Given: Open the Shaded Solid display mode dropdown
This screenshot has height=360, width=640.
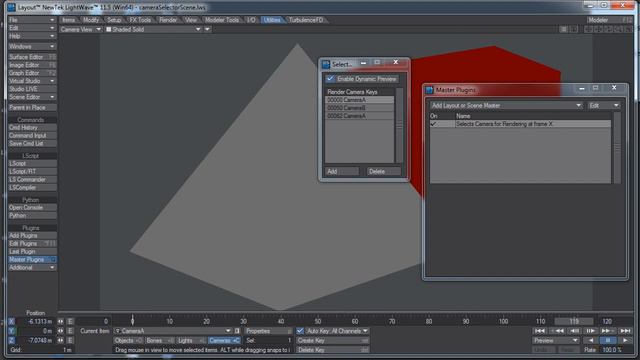Looking at the screenshot, I should click(153, 29).
